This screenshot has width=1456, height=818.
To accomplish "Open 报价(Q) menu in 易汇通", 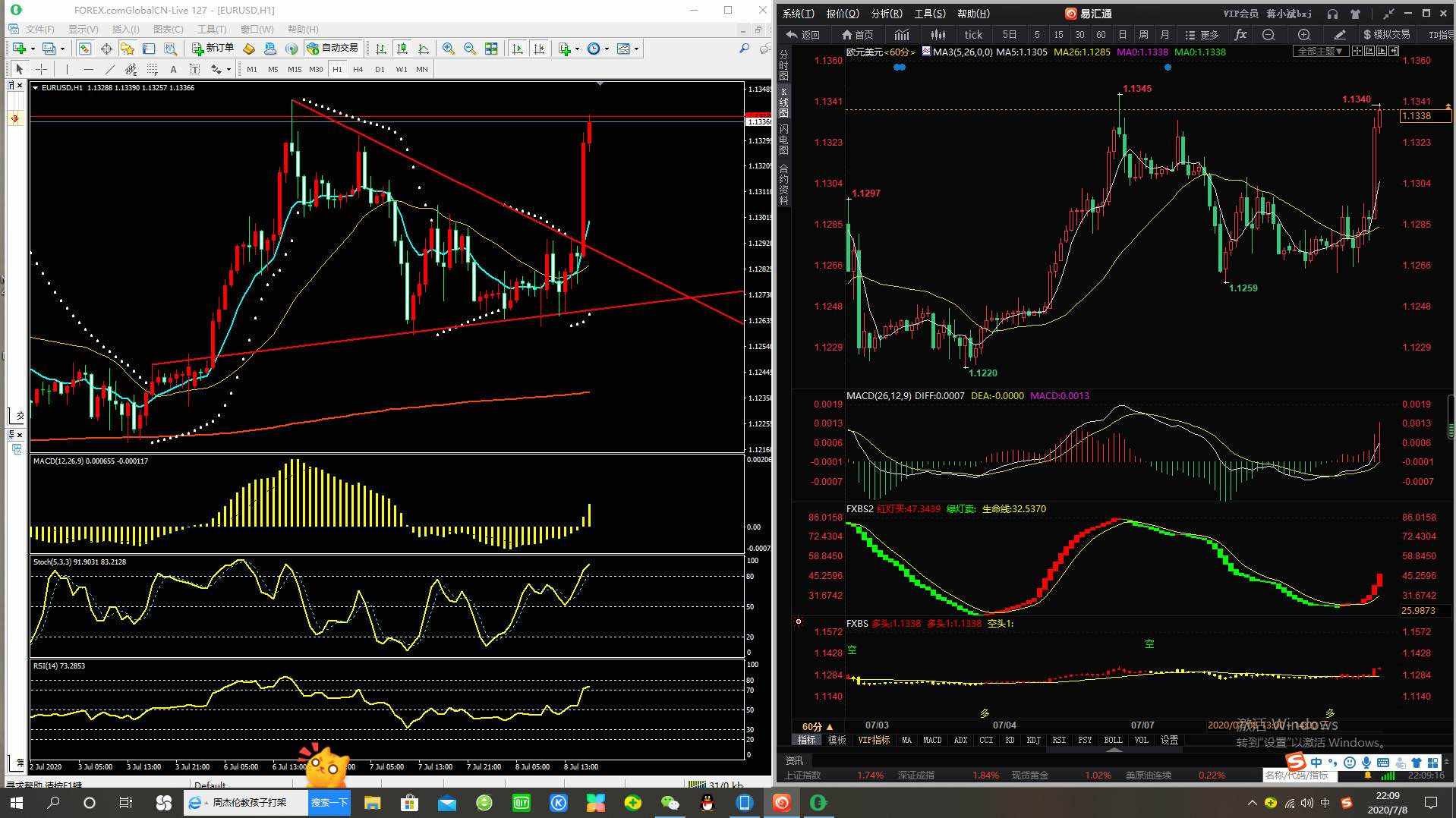I will click(843, 14).
